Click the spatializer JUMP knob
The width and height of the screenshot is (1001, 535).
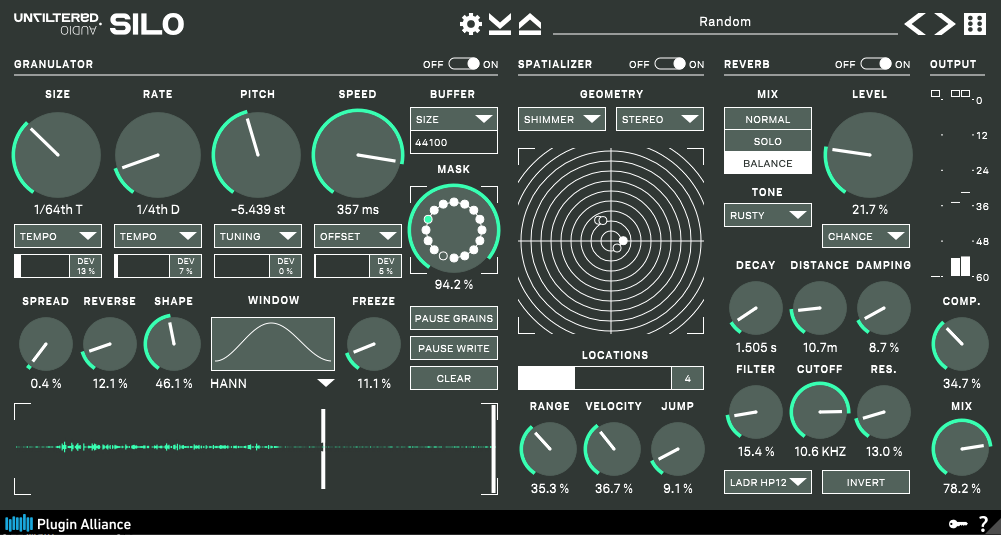(x=677, y=448)
